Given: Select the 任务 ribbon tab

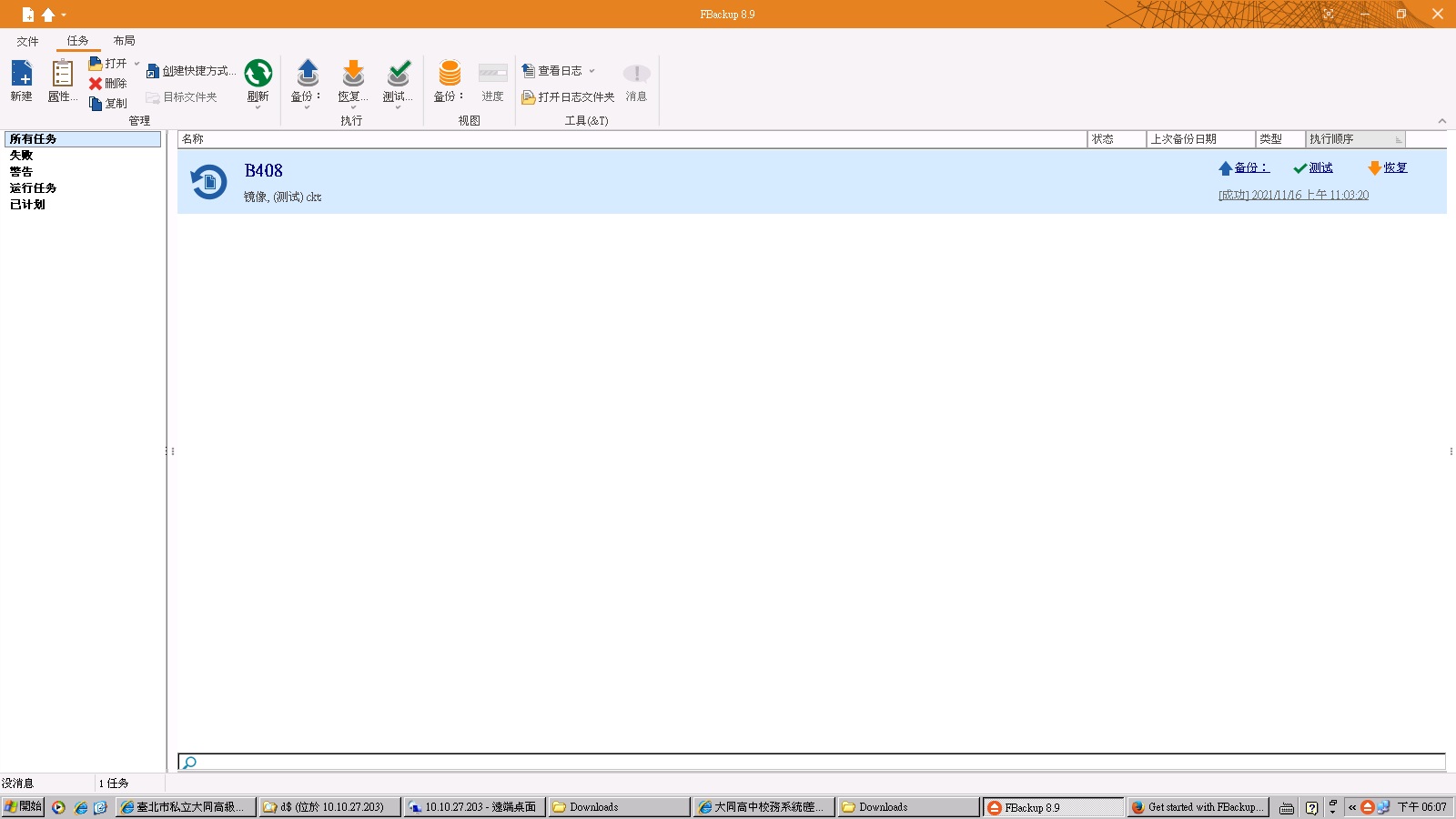Looking at the screenshot, I should click(78, 41).
